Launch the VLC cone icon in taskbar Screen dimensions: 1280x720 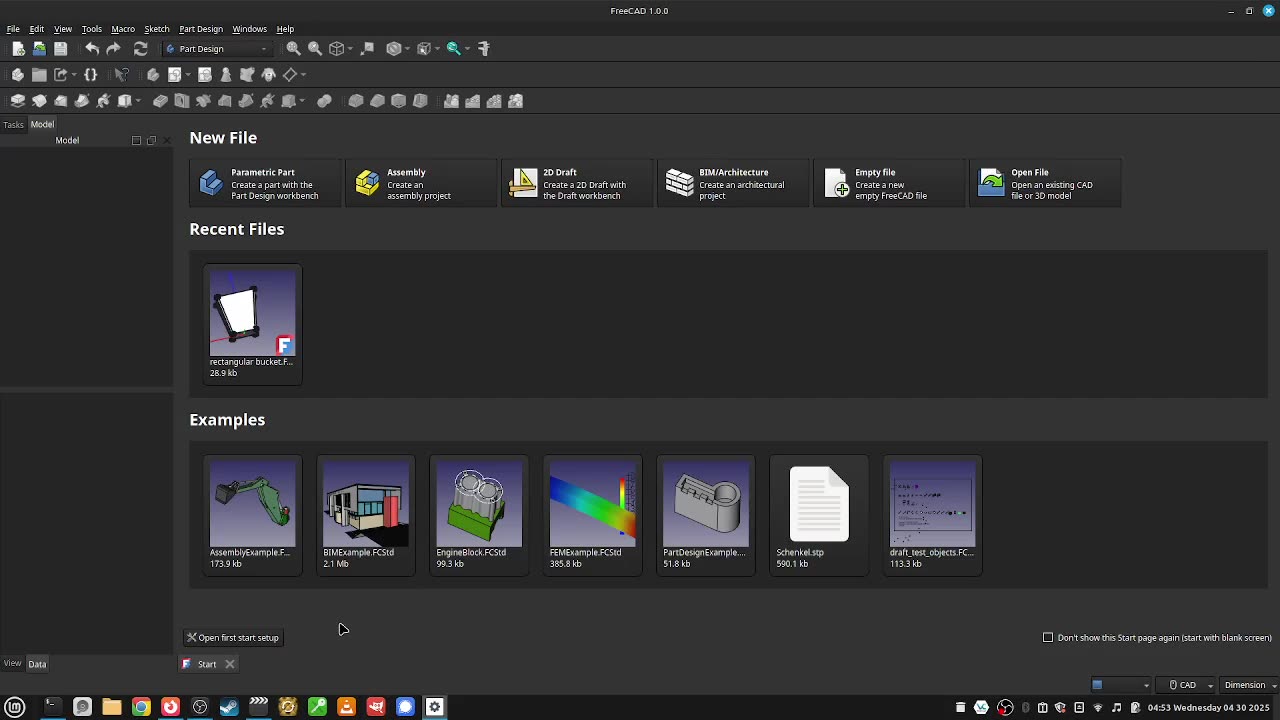pos(346,707)
